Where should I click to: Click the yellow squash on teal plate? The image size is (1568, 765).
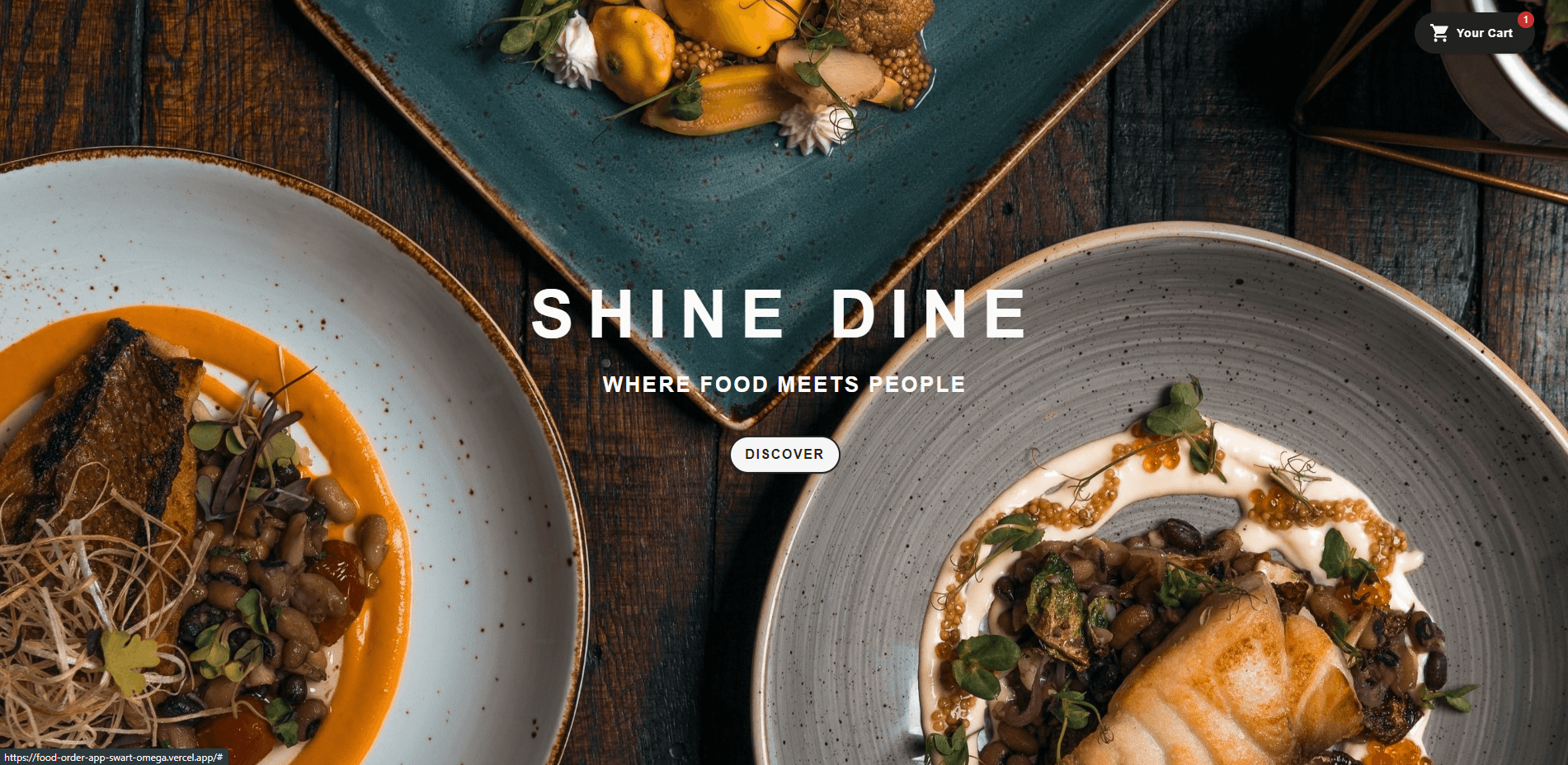[x=632, y=51]
